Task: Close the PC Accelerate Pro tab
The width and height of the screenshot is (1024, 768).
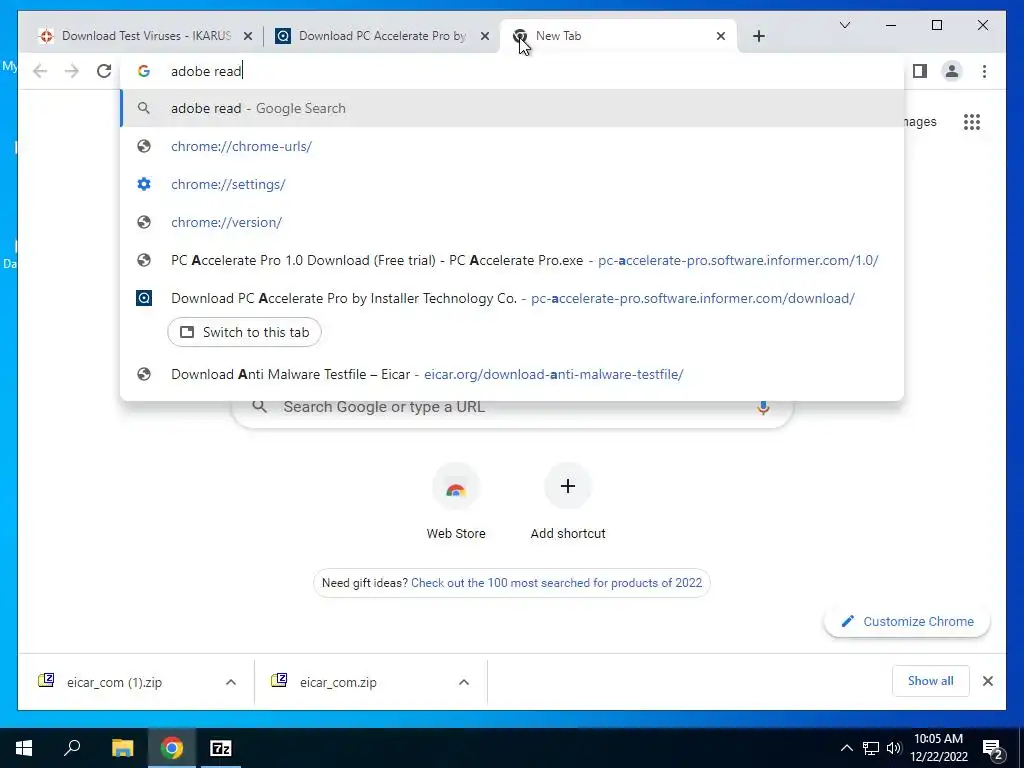Action: coord(485,37)
